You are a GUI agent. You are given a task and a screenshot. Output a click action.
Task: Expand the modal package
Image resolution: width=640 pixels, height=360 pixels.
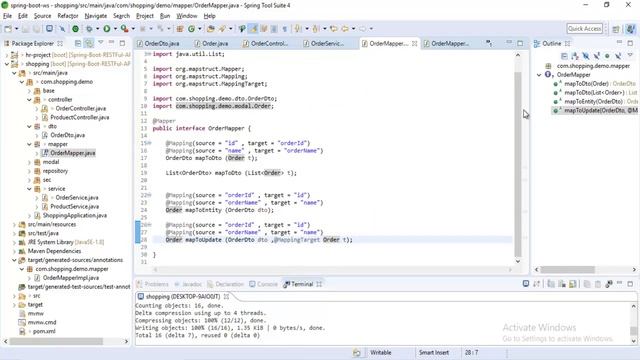point(29,162)
